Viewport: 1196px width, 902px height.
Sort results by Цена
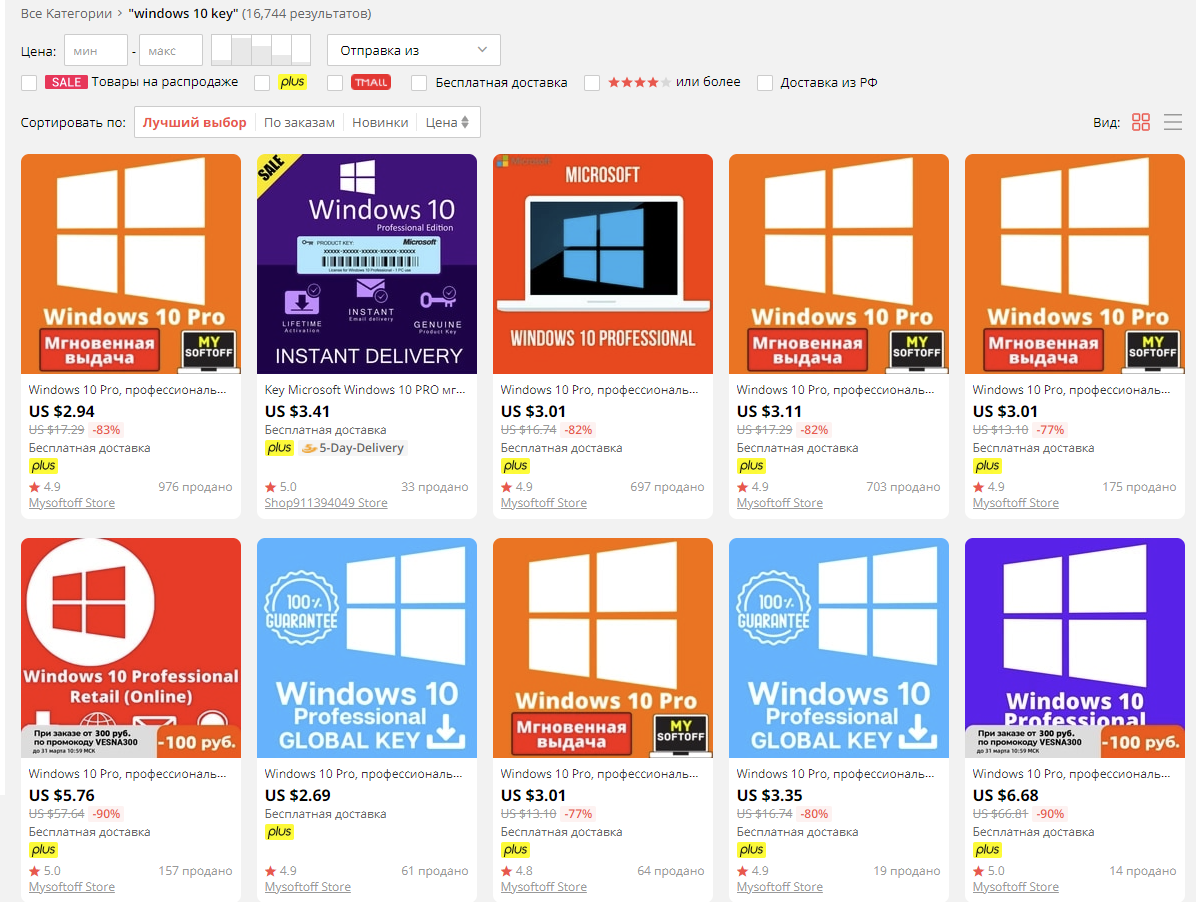[448, 122]
